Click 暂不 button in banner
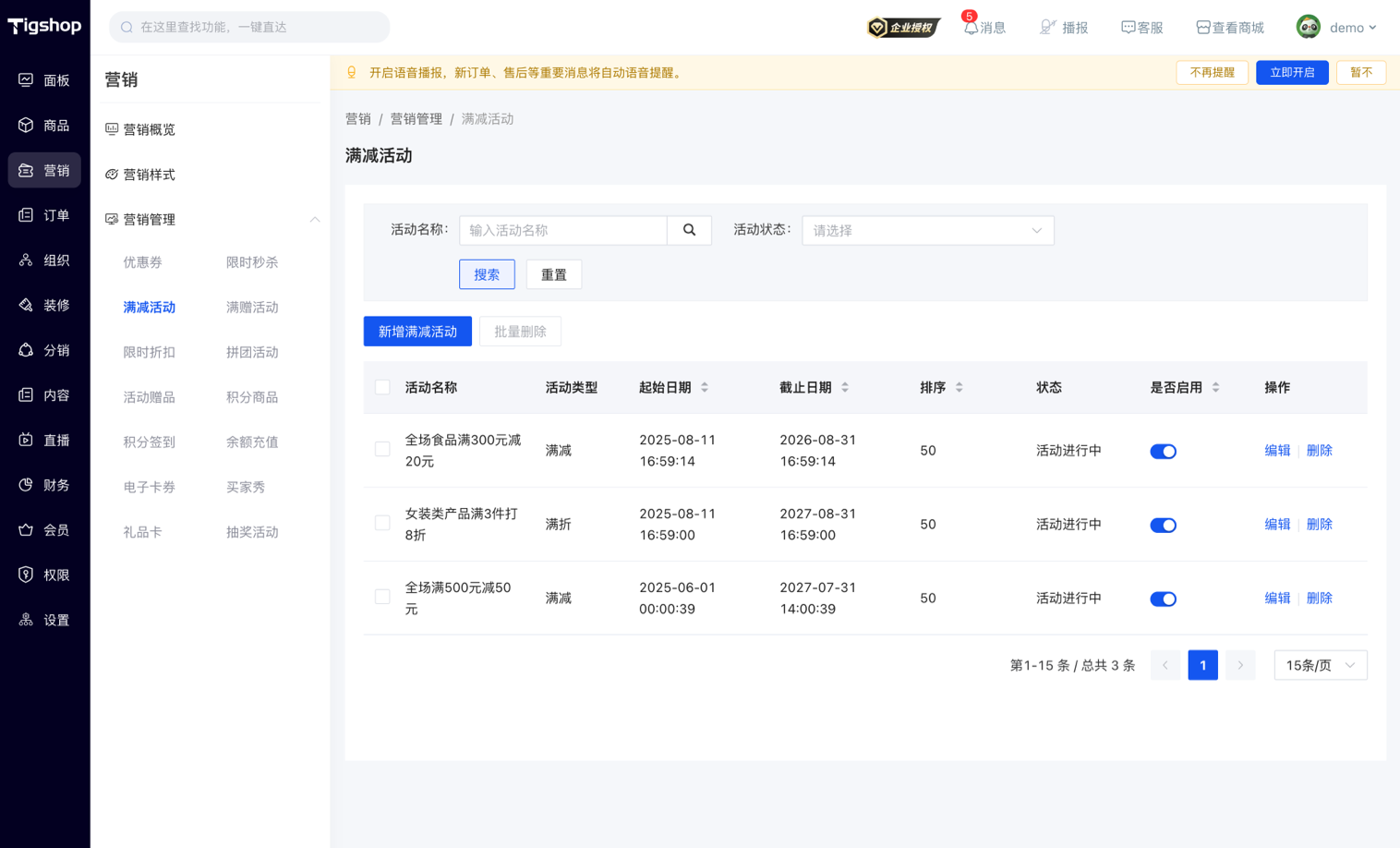 tap(1361, 72)
